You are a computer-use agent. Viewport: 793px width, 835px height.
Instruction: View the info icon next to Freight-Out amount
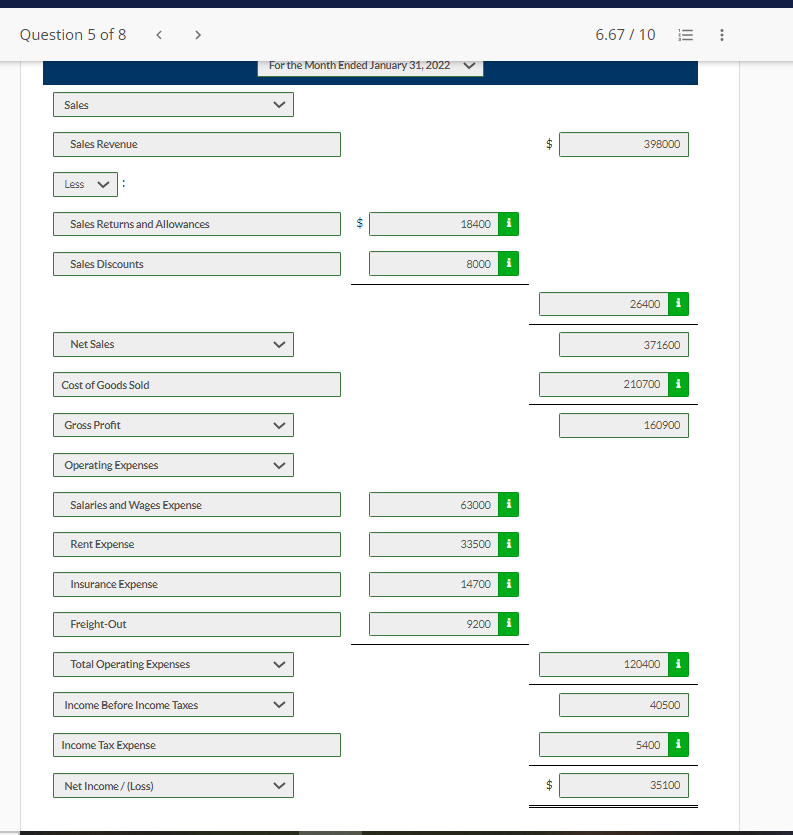click(509, 624)
